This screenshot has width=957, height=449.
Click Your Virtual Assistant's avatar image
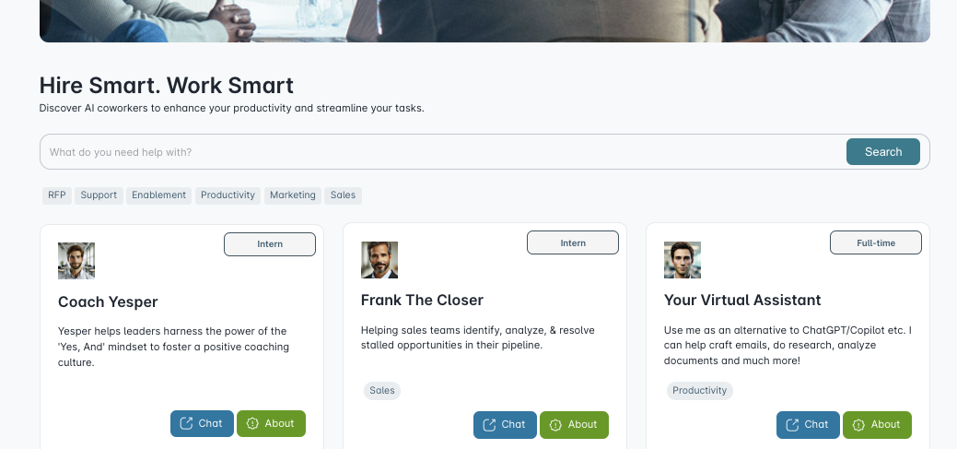tap(682, 260)
